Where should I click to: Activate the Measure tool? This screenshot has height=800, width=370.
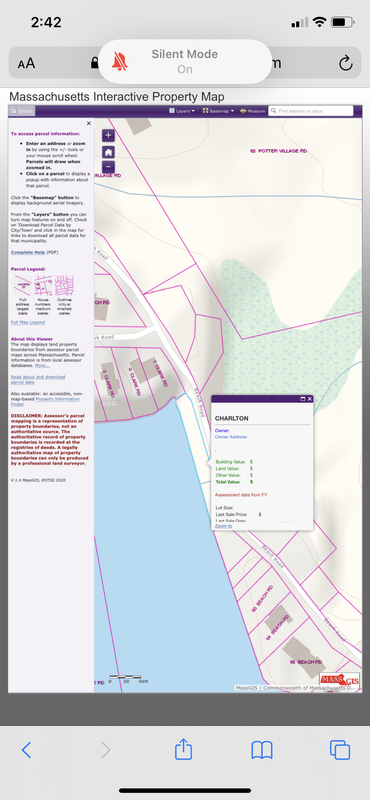tap(253, 111)
